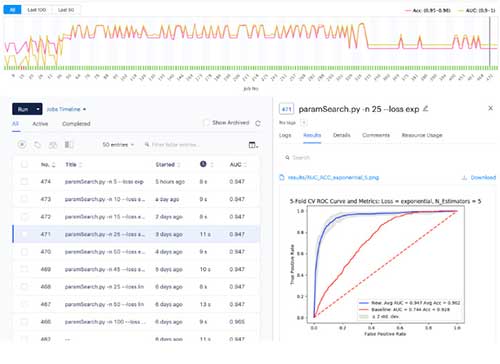The image size is (500, 364).
Task: Expand the Jobs Timeline dropdown
Action: pos(66,109)
